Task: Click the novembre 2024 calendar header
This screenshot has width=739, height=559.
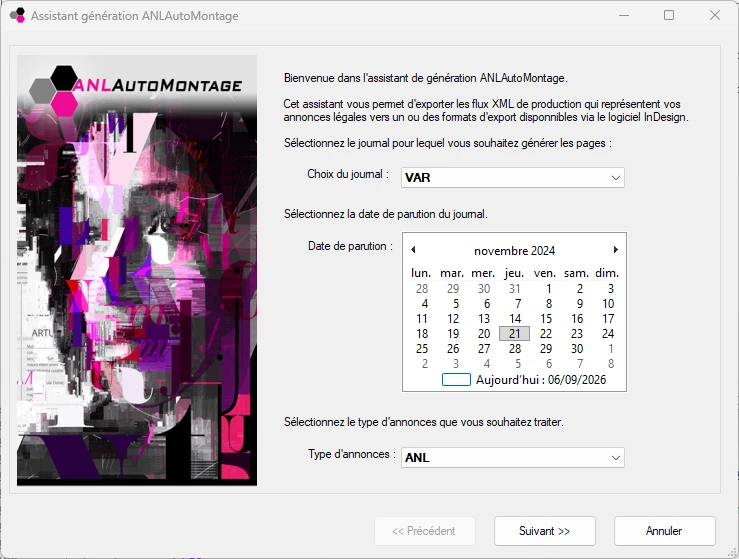Action: 514,251
